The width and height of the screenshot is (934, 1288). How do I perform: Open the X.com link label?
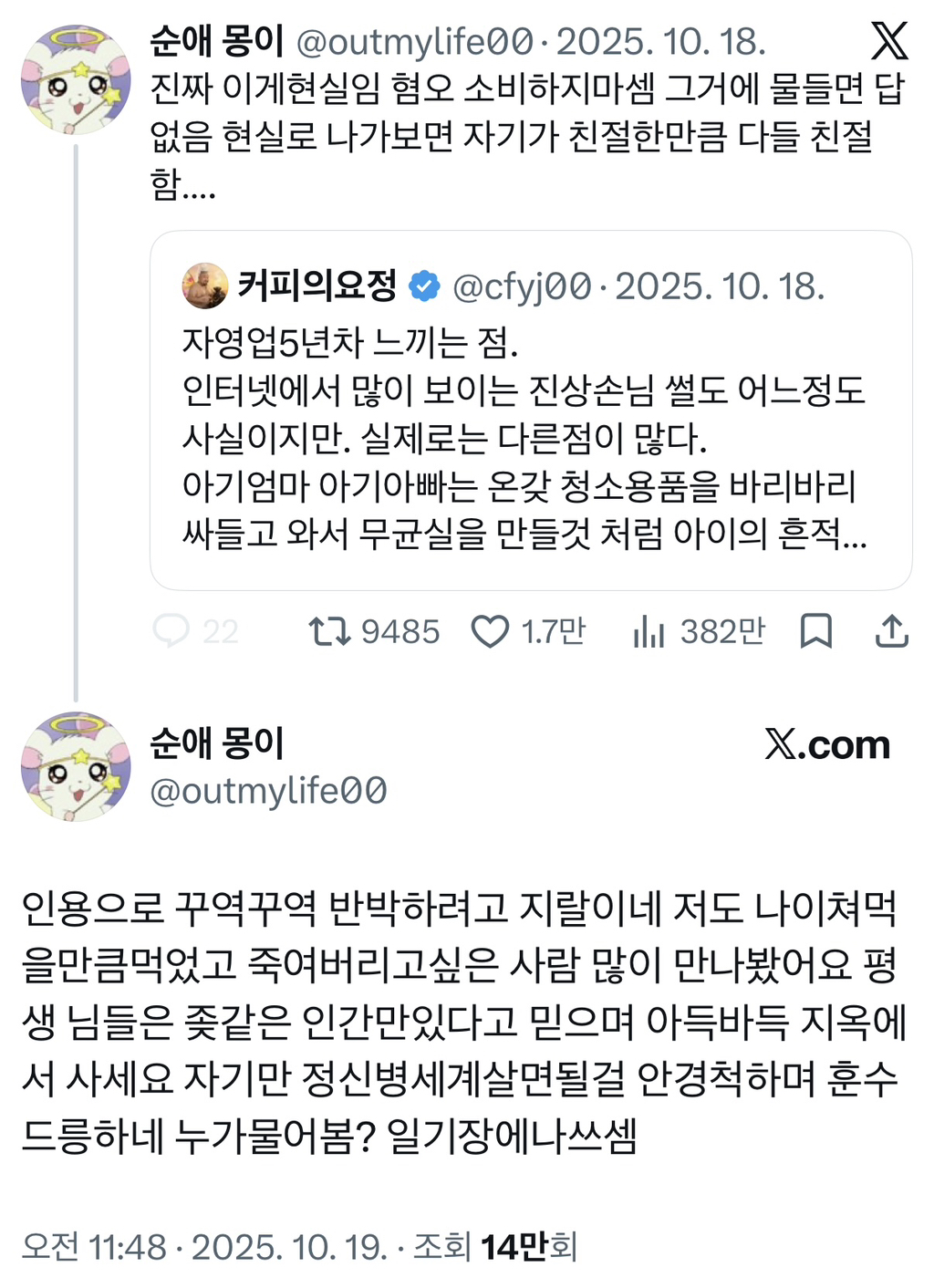point(827,745)
